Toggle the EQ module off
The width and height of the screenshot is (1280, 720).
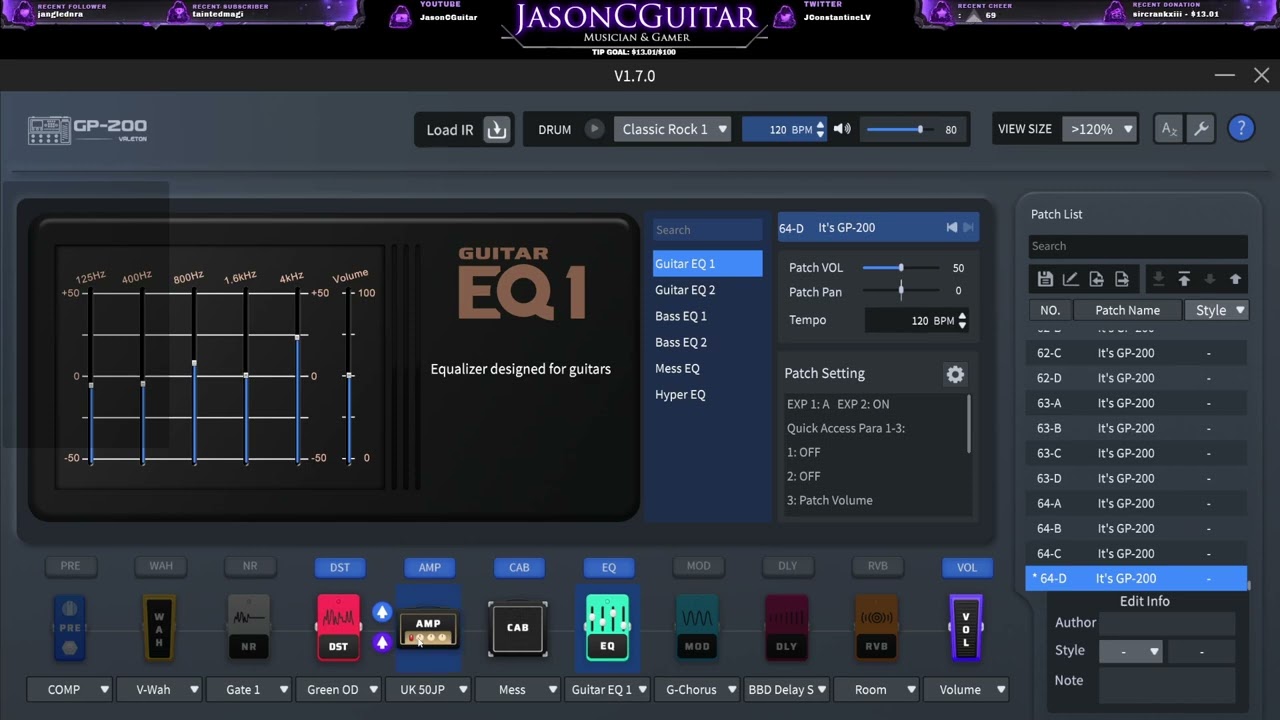click(x=609, y=567)
